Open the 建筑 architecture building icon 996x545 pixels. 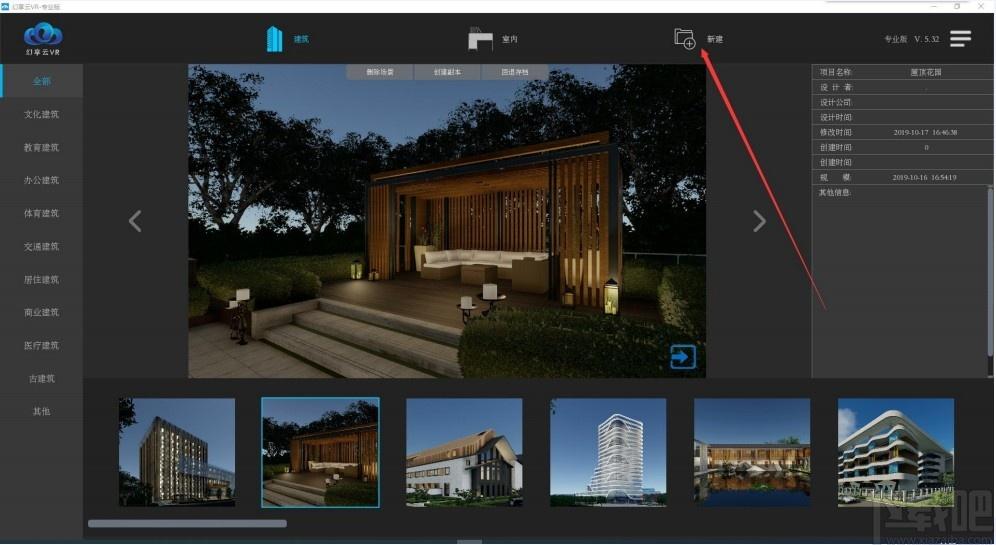pyautogui.click(x=274, y=39)
